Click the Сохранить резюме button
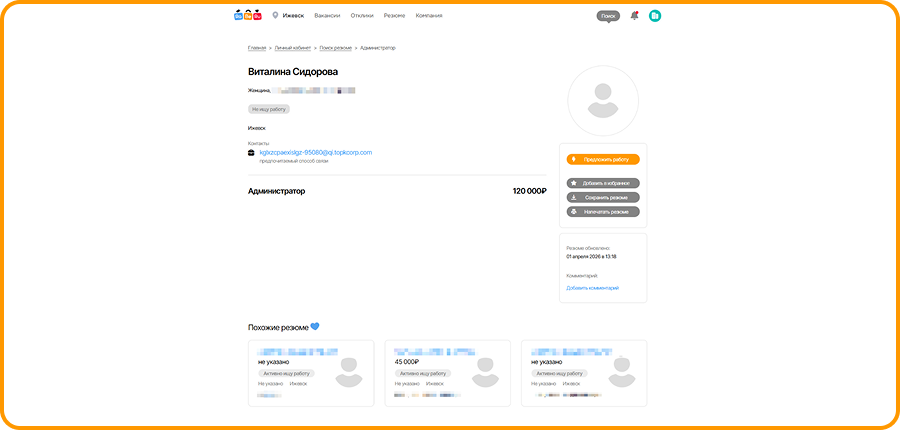The height and width of the screenshot is (430, 900). point(603,197)
